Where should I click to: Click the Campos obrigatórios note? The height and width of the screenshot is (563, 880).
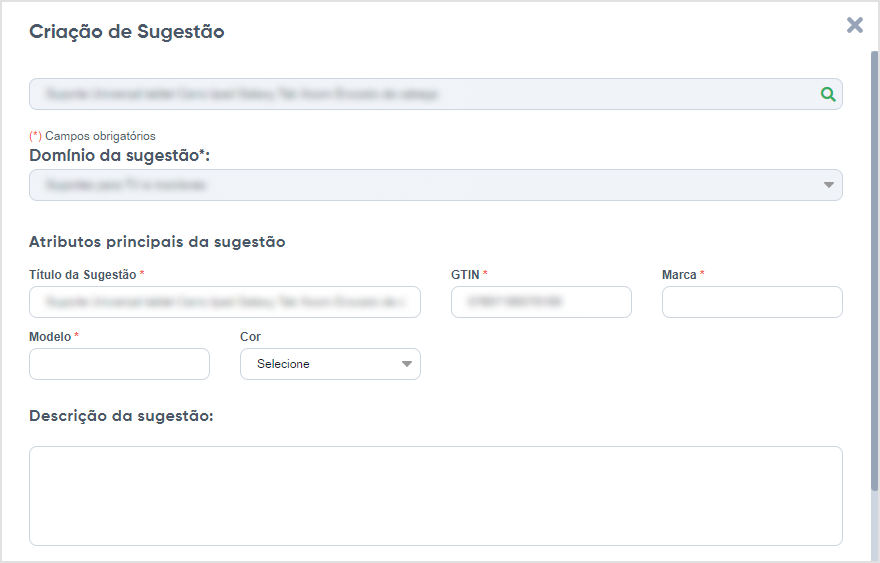coord(93,136)
